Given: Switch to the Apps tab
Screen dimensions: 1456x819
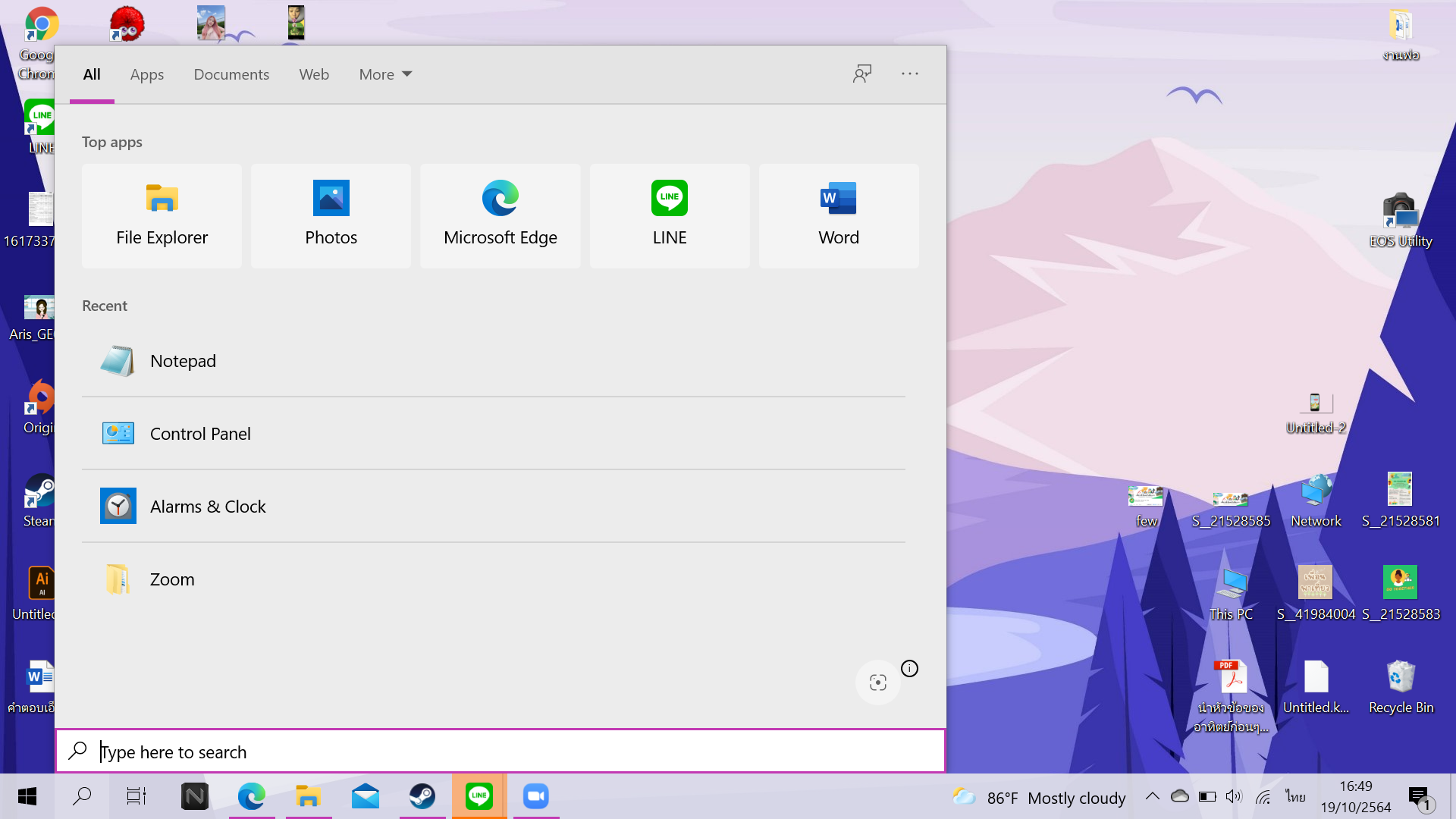Looking at the screenshot, I should 147,74.
